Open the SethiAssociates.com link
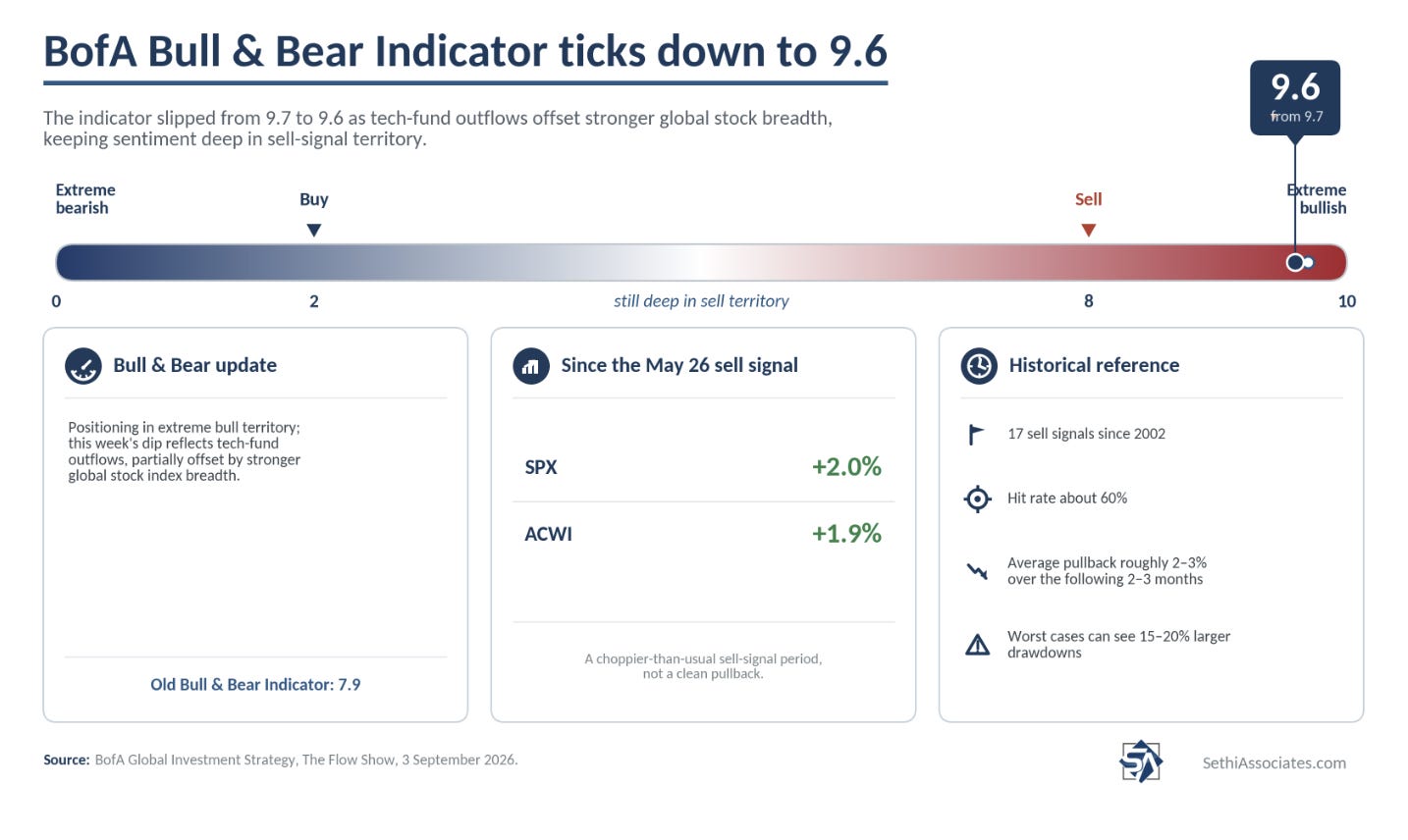This screenshot has width=1408, height=840. point(1273,763)
